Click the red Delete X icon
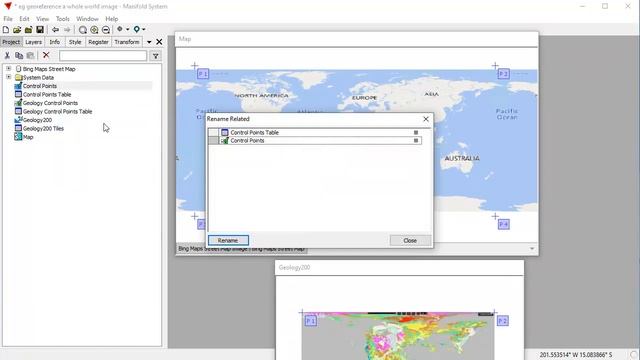The height and width of the screenshot is (360, 640). (46, 55)
